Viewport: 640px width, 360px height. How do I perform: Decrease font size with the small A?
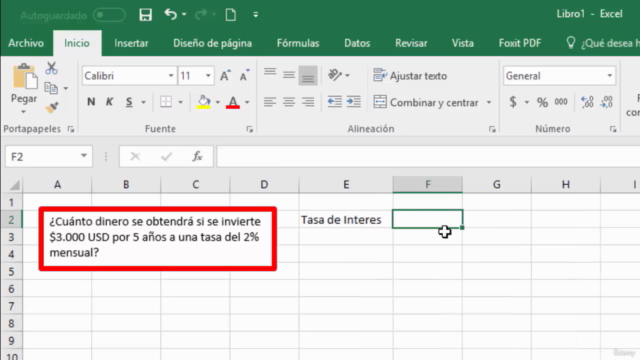click(244, 76)
